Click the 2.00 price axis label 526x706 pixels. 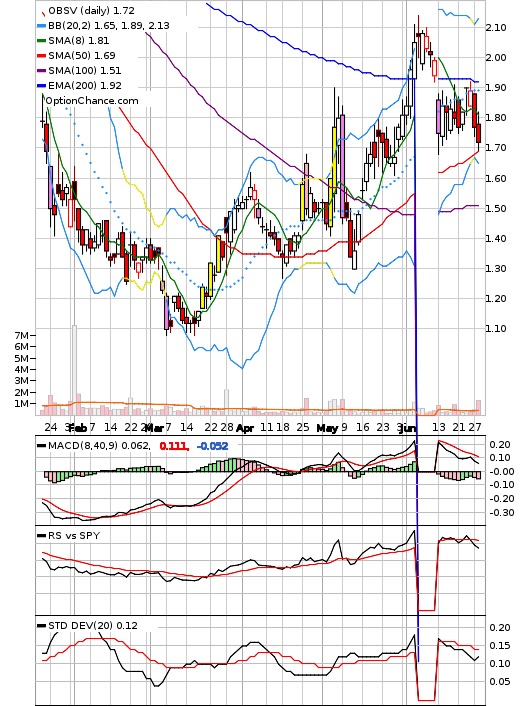coord(496,57)
